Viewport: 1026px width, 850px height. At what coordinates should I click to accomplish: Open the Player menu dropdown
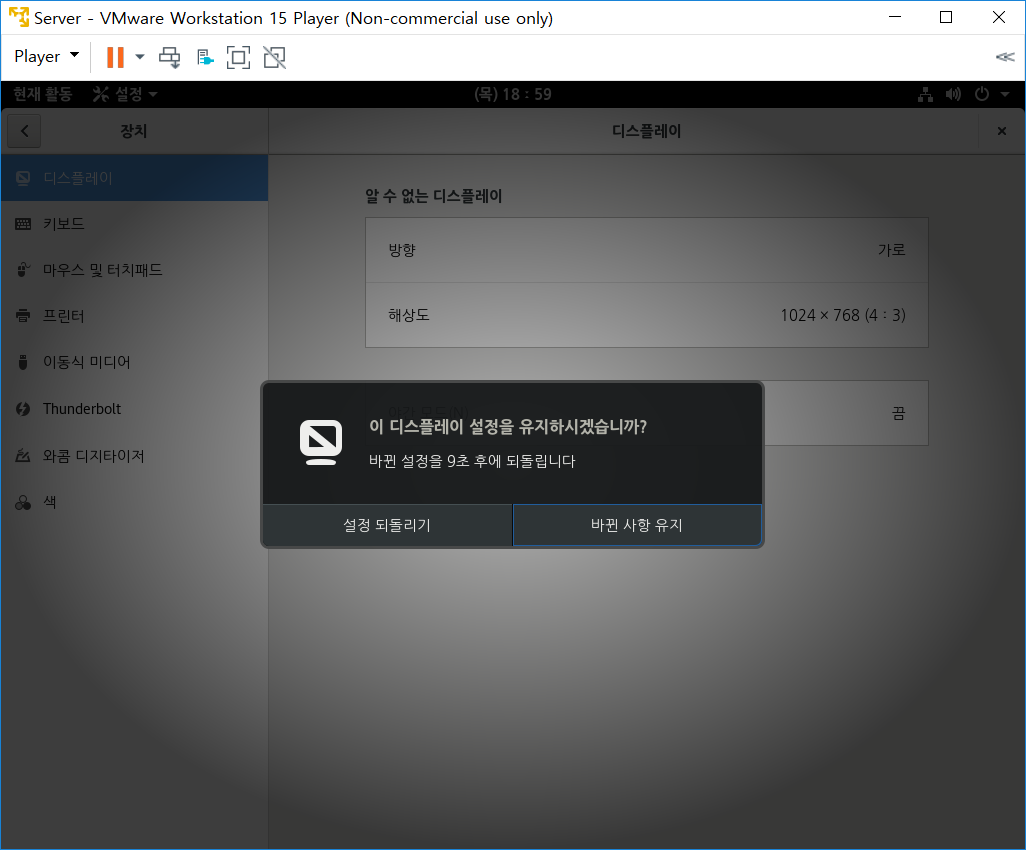click(46, 57)
